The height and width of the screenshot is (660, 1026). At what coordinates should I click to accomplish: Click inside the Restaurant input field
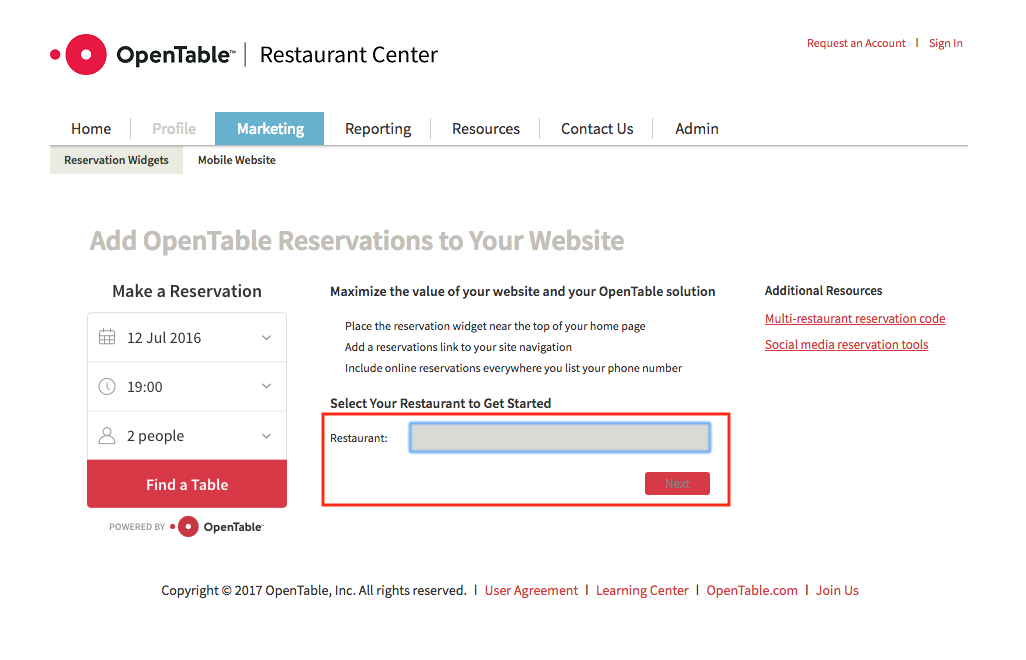pos(559,437)
